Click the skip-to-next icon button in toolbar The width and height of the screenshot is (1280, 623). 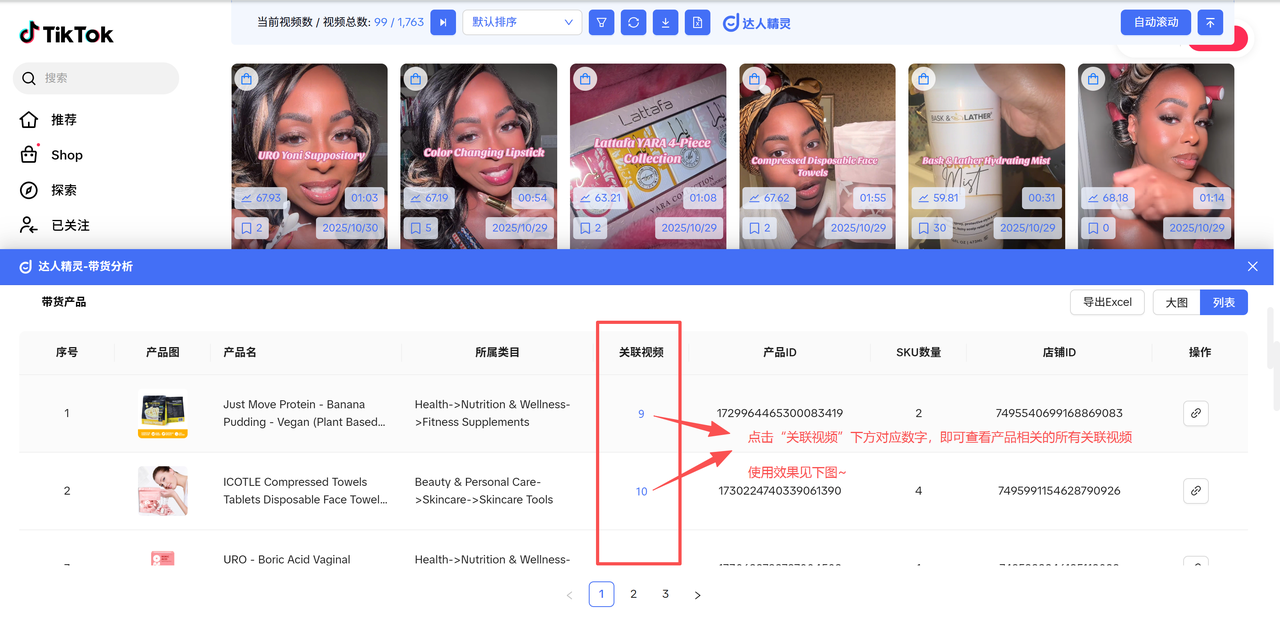click(443, 22)
